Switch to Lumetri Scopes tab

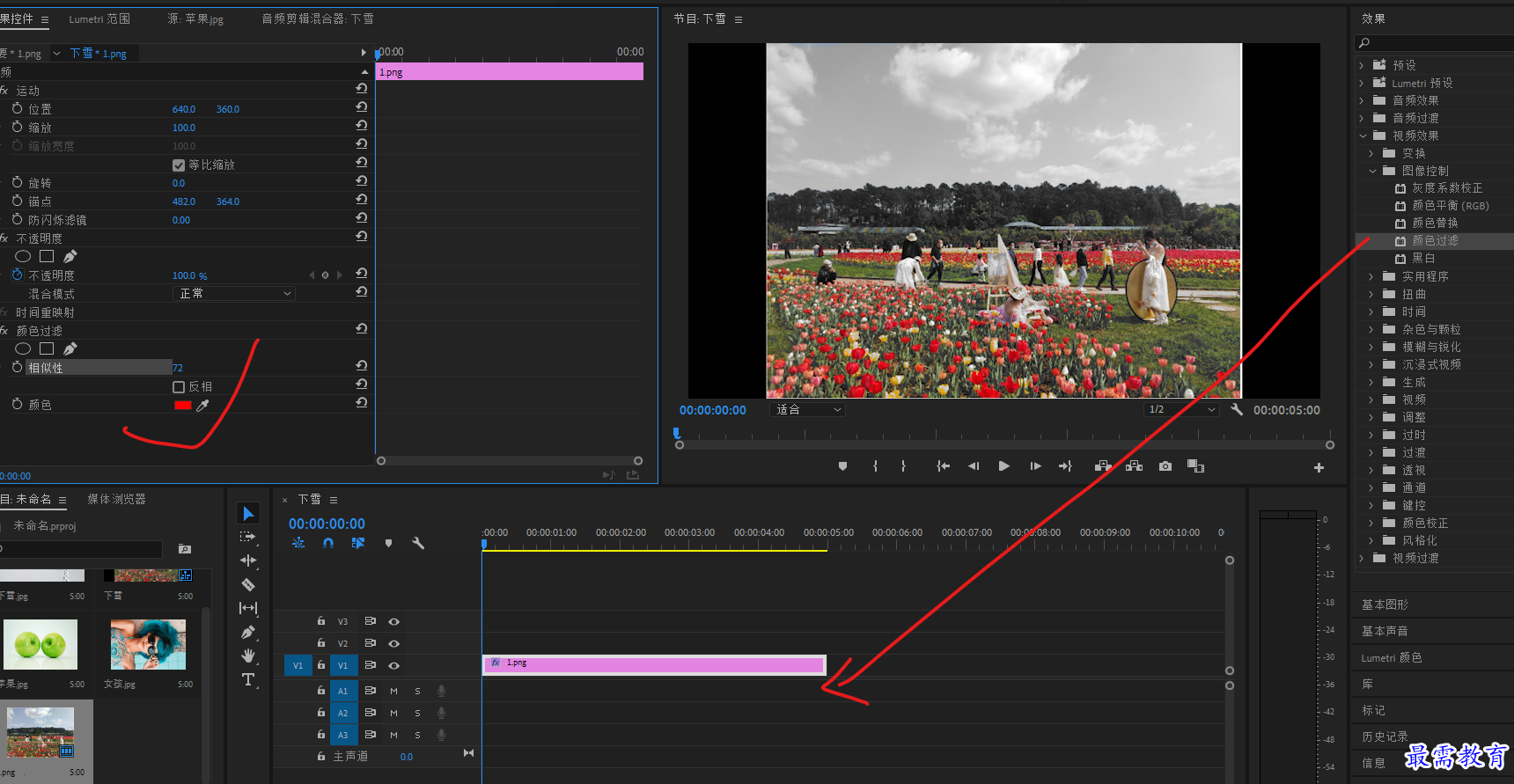[x=99, y=18]
